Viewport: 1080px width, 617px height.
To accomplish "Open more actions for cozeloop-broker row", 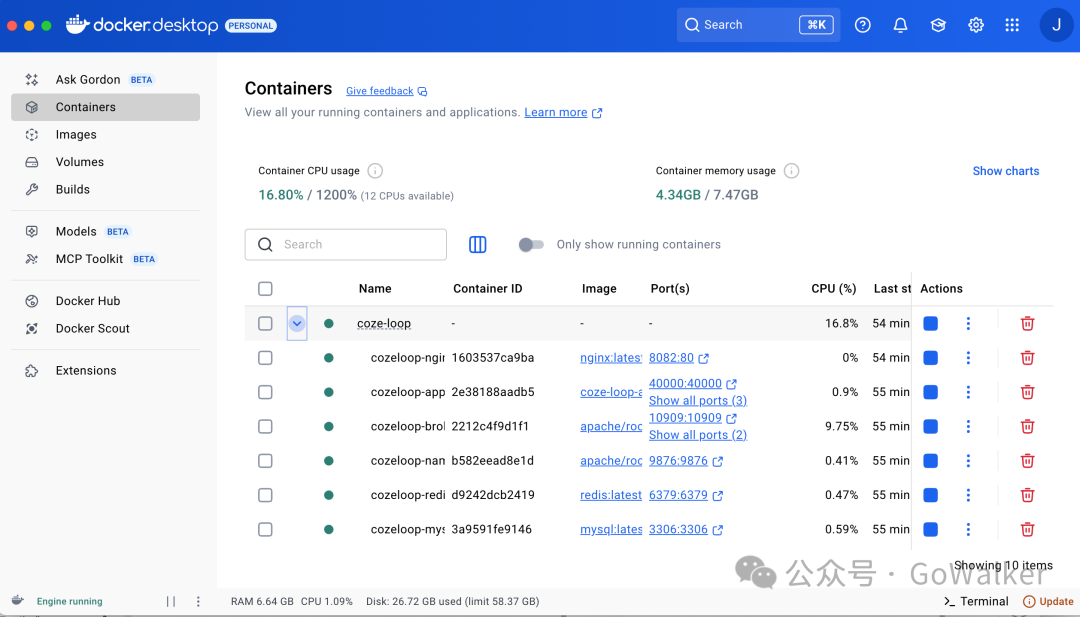I will coord(968,426).
